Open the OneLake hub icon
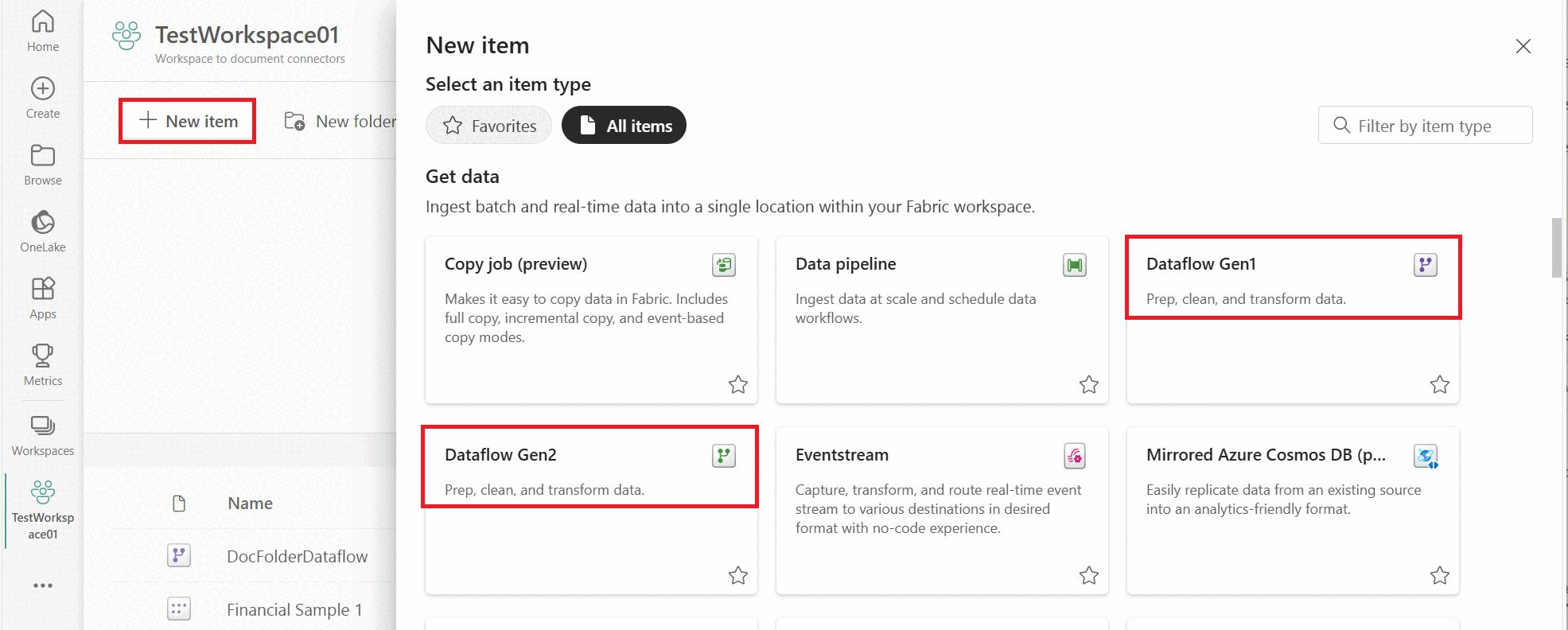This screenshot has height=630, width=1568. coord(43,222)
